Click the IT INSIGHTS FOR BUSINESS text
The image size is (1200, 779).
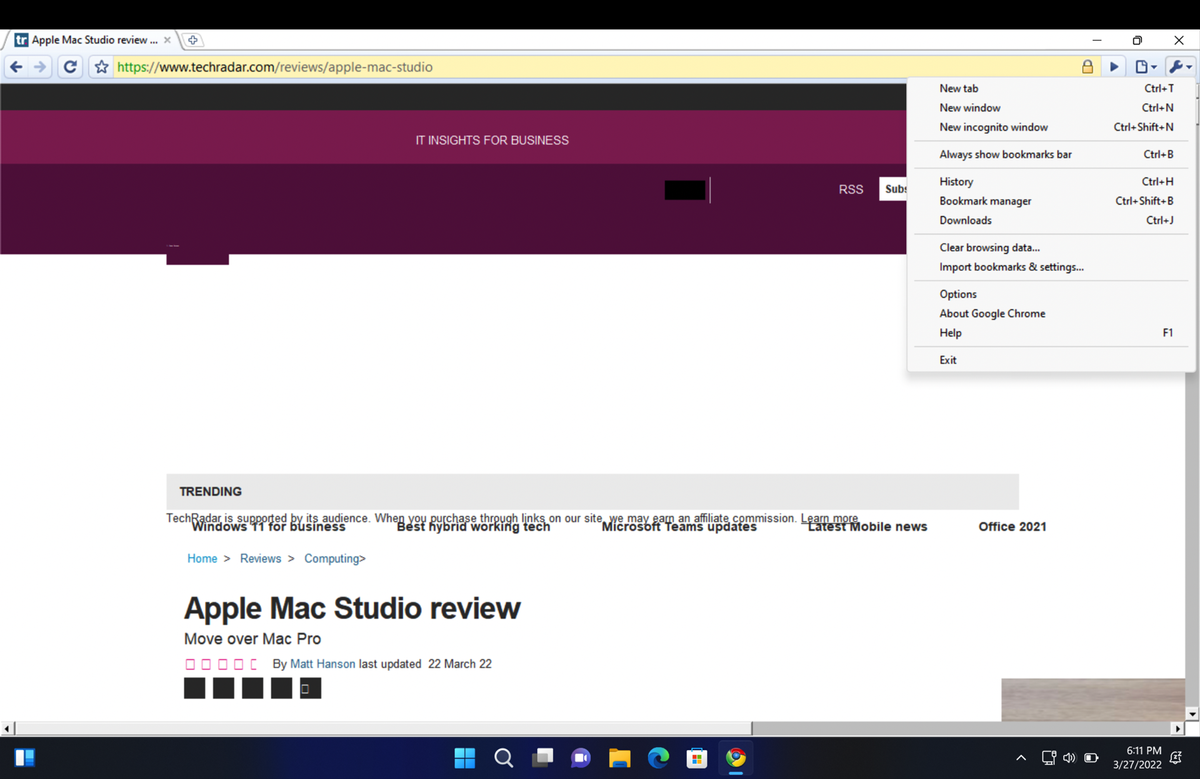(x=492, y=140)
